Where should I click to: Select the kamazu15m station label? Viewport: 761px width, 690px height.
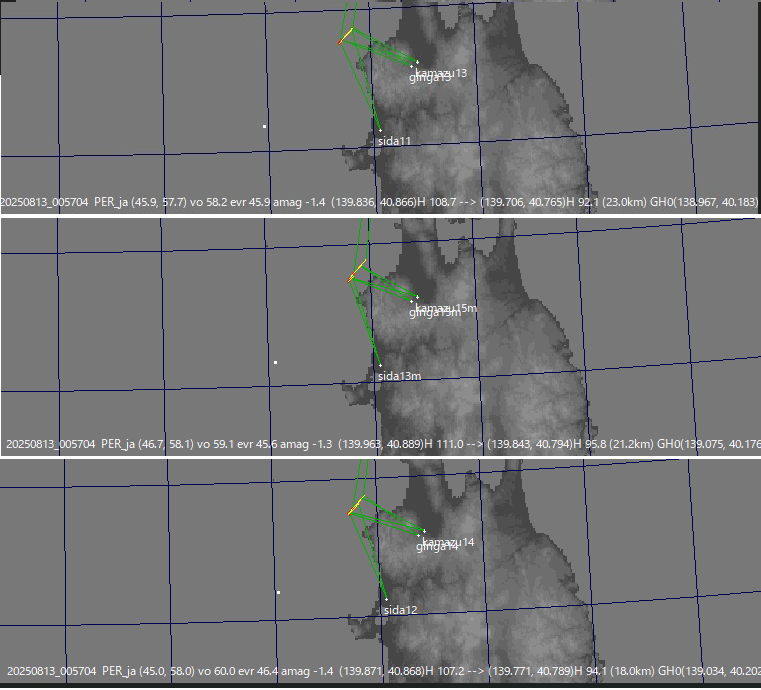point(446,308)
